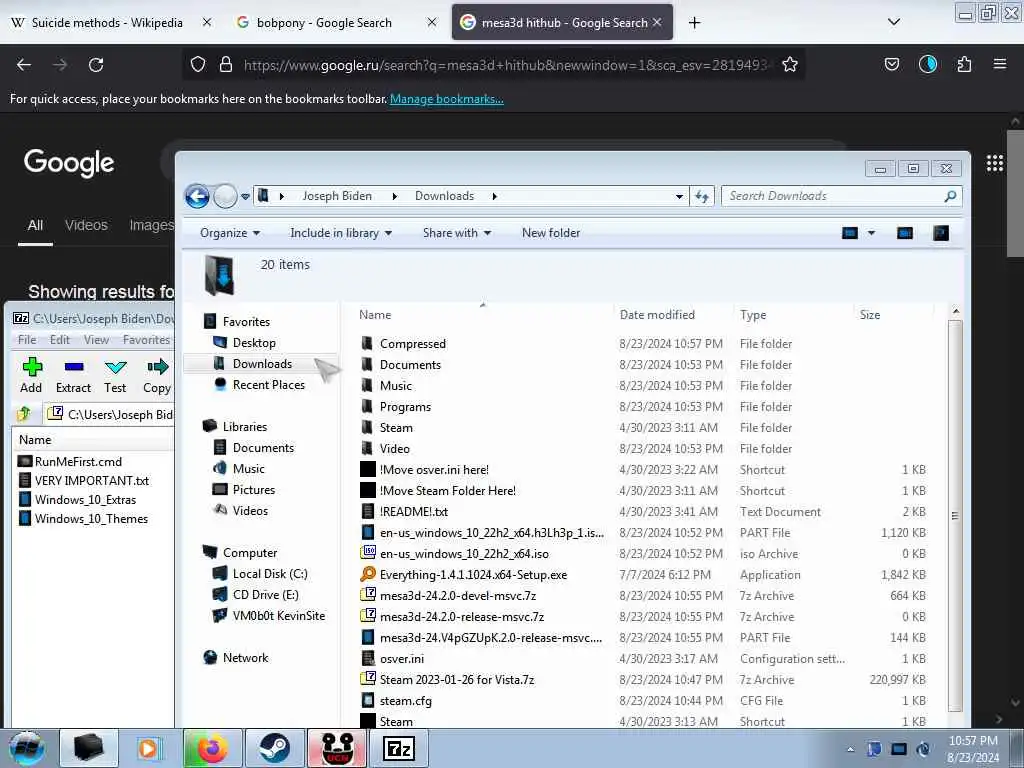Click the 7-Zip up one level icon
1024x768 pixels.
click(x=24, y=413)
